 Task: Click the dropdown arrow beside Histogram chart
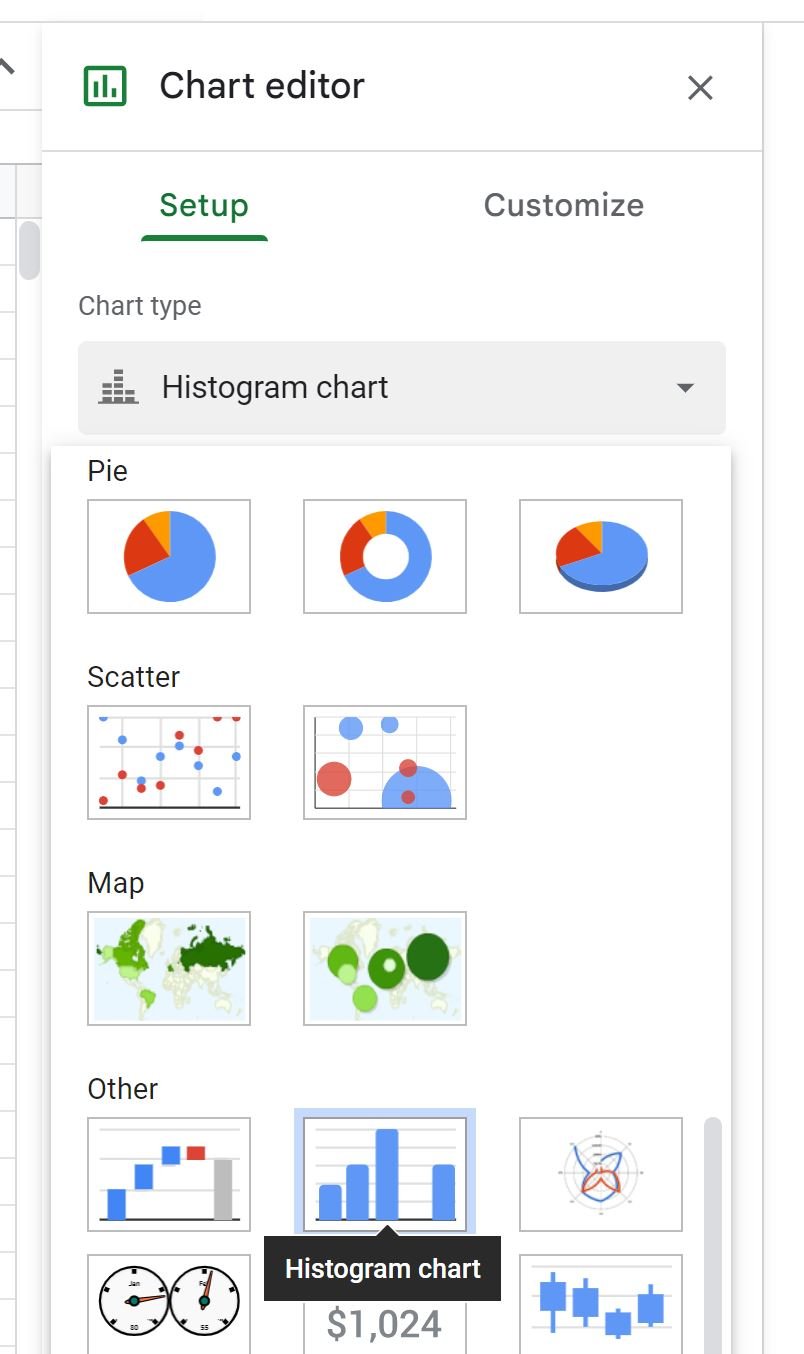(x=685, y=388)
